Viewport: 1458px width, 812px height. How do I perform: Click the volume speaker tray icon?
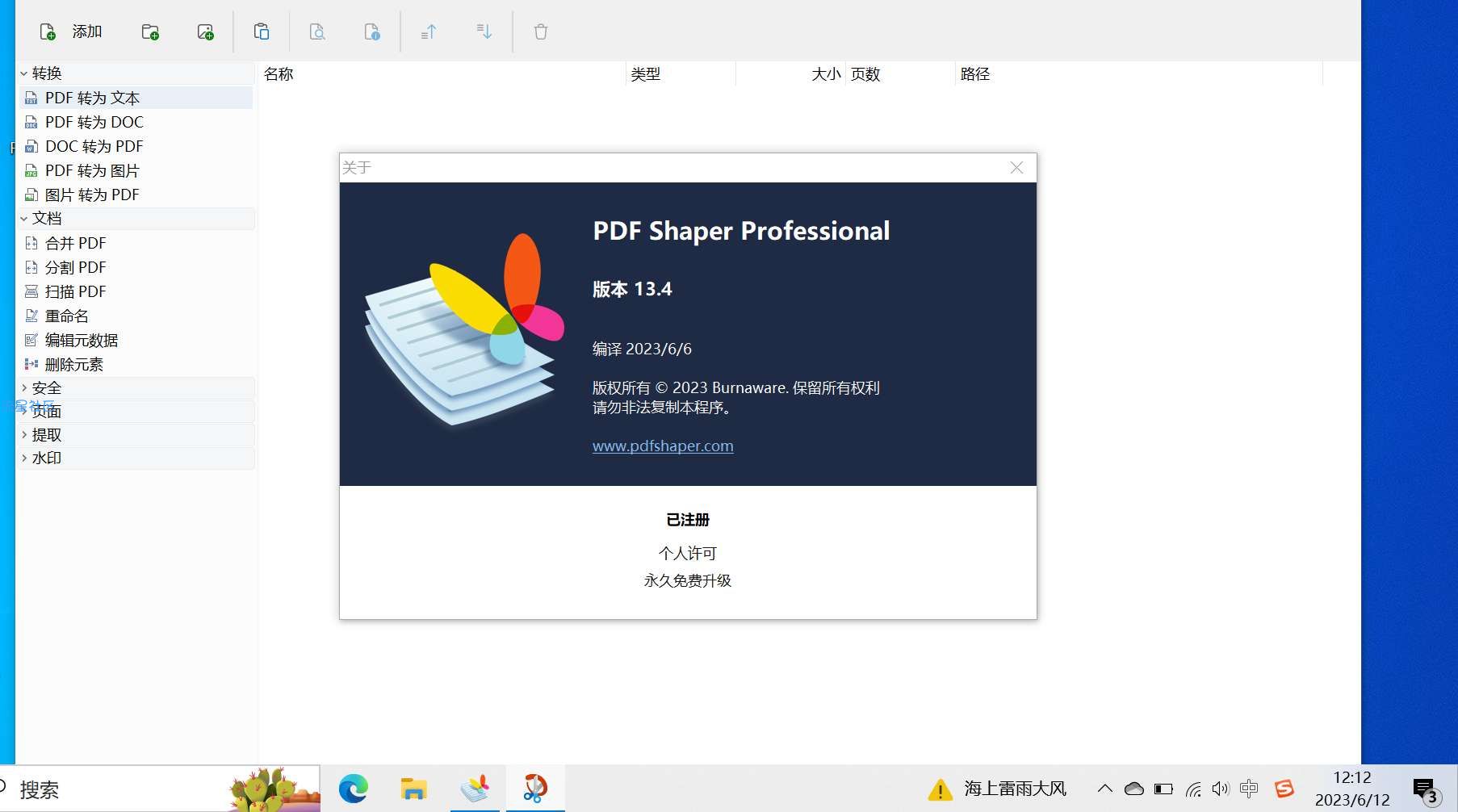pos(1221,789)
